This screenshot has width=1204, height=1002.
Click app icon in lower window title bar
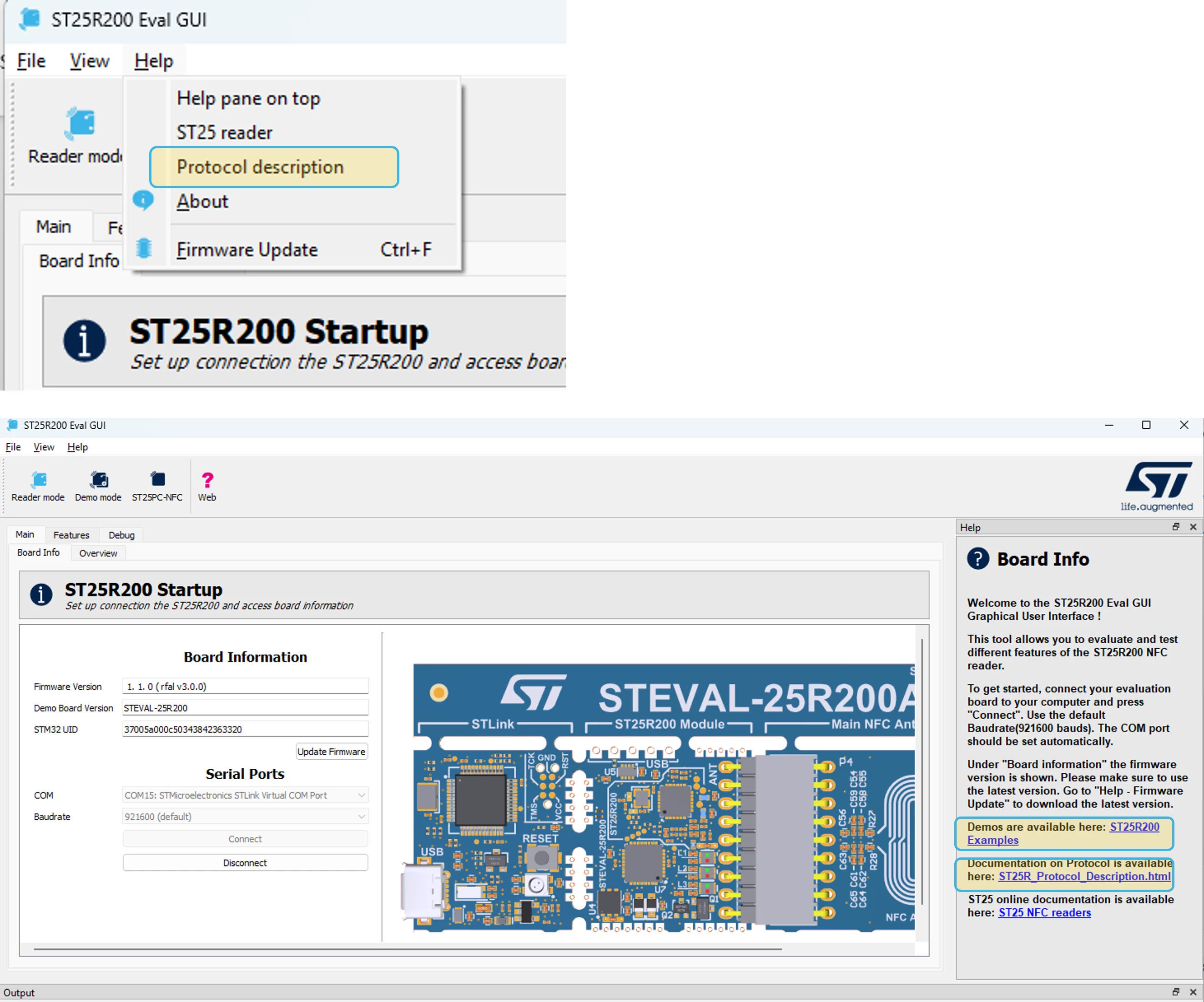(12, 425)
